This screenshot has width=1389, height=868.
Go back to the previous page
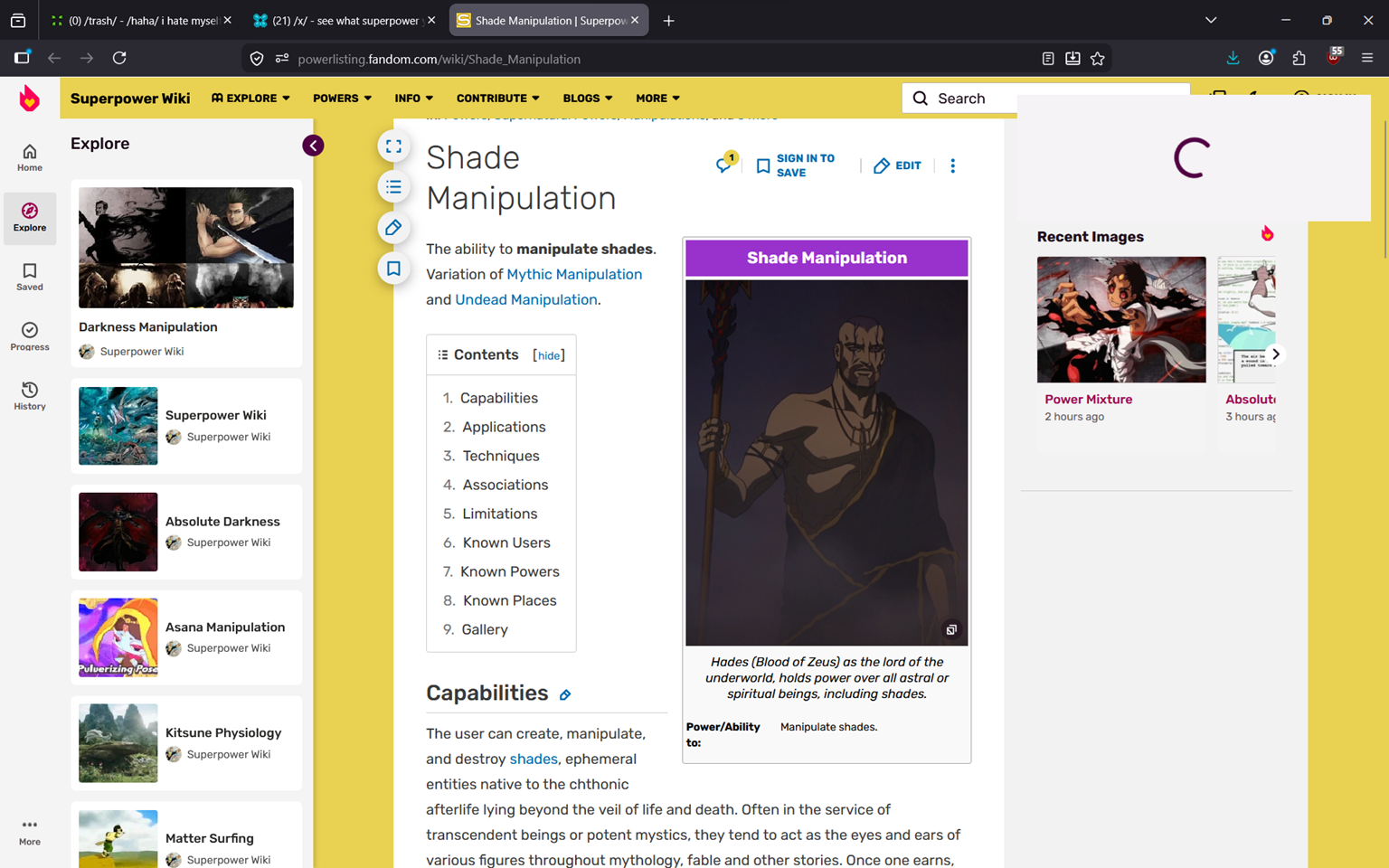click(x=54, y=58)
